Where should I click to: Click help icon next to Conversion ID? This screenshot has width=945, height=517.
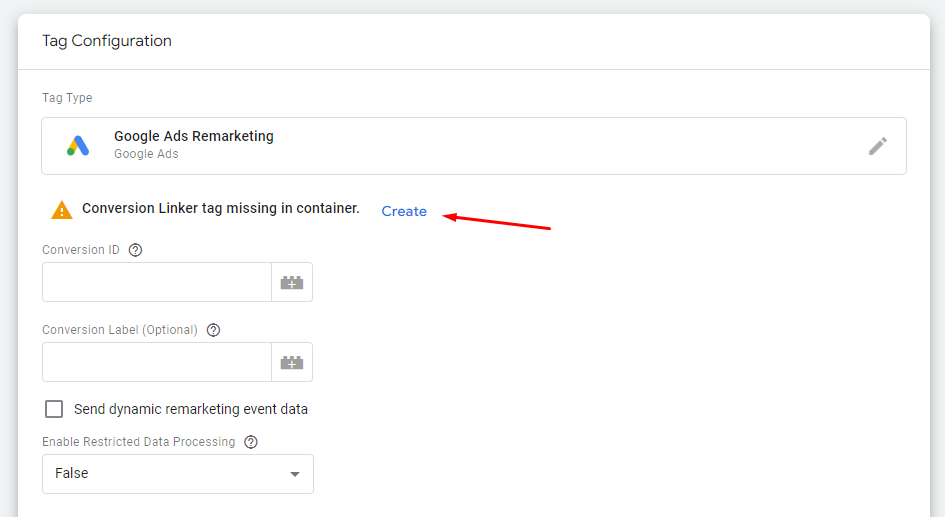(136, 250)
